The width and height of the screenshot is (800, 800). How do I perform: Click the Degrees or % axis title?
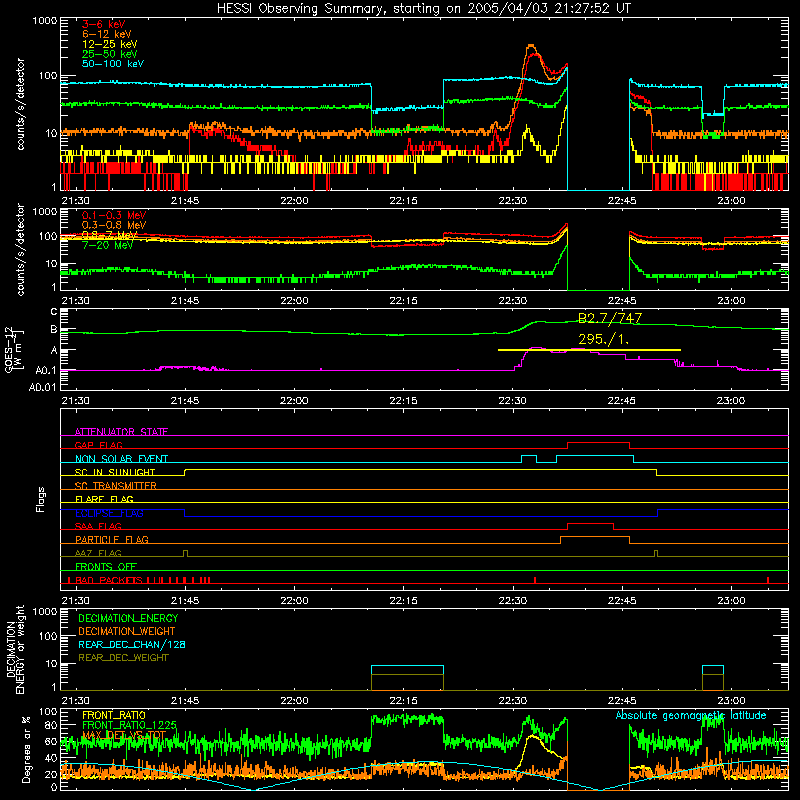click(26, 749)
